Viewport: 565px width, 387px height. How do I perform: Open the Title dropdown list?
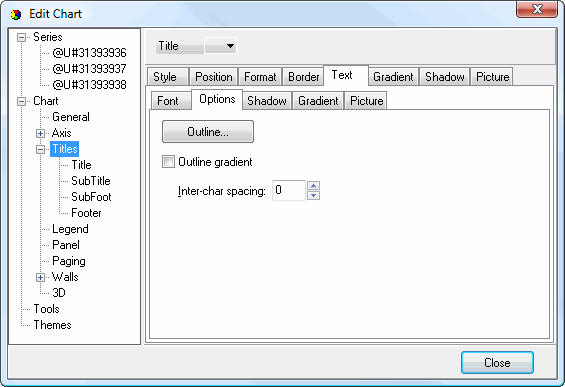click(221, 46)
